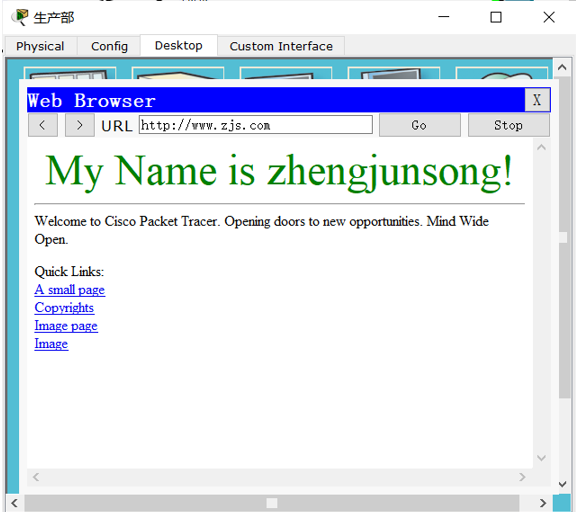Screen dimensions: 576x512
Task: Click the desktop panel vertical scrollbar thumb
Action: 564,237
